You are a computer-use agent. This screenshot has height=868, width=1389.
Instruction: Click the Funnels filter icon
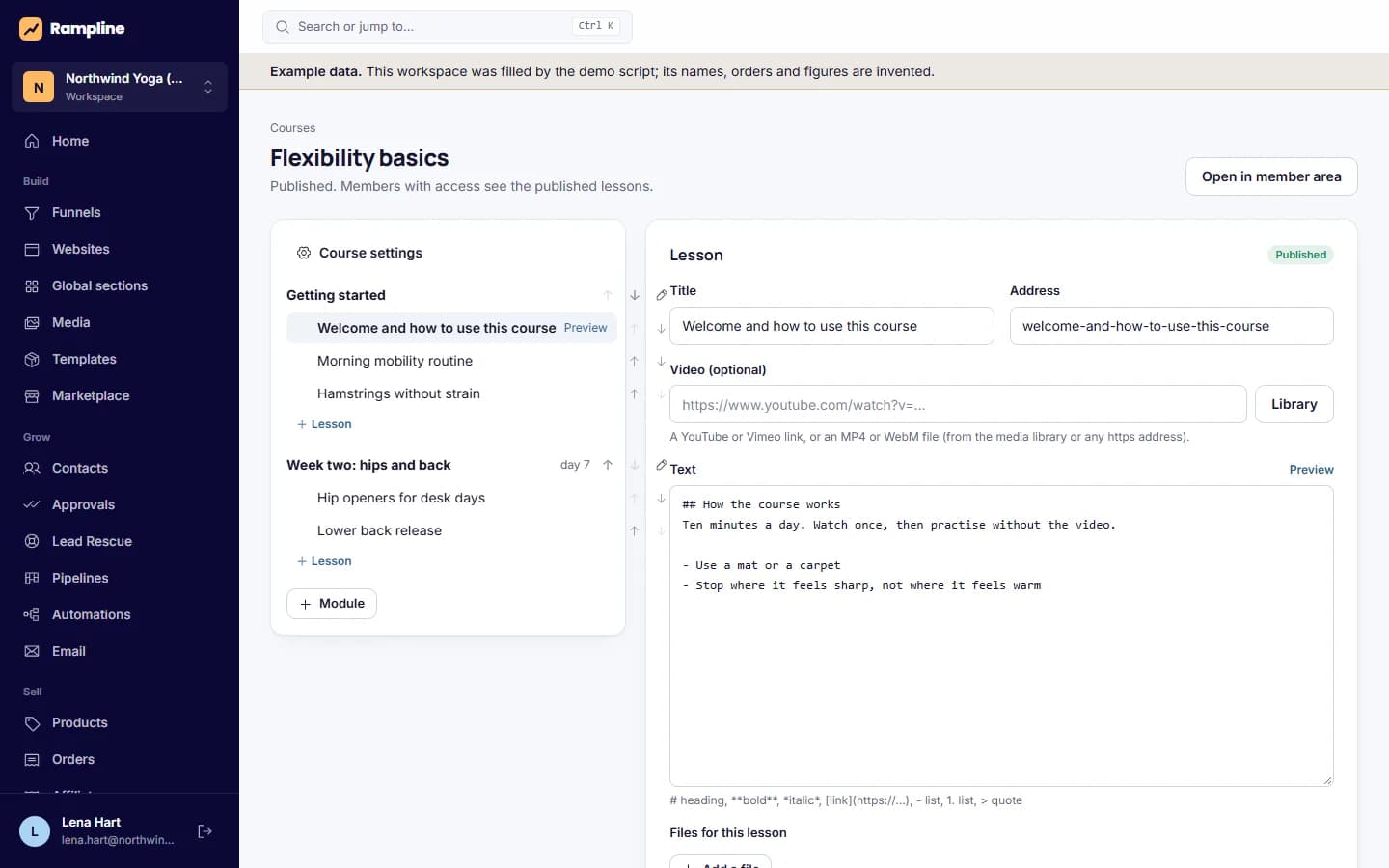tap(32, 212)
